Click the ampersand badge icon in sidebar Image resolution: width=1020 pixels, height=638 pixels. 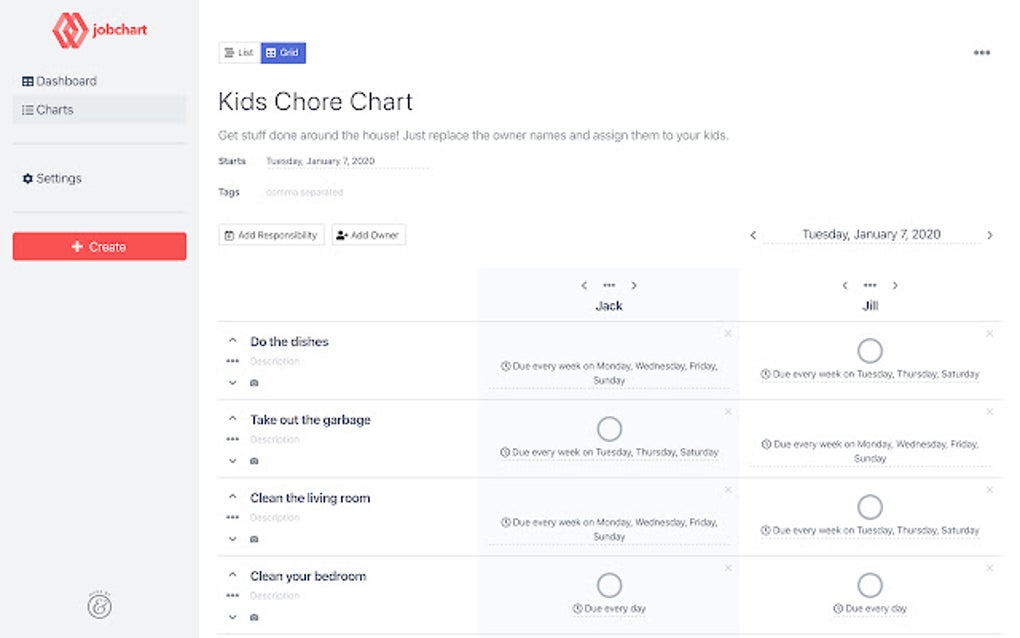[100, 605]
